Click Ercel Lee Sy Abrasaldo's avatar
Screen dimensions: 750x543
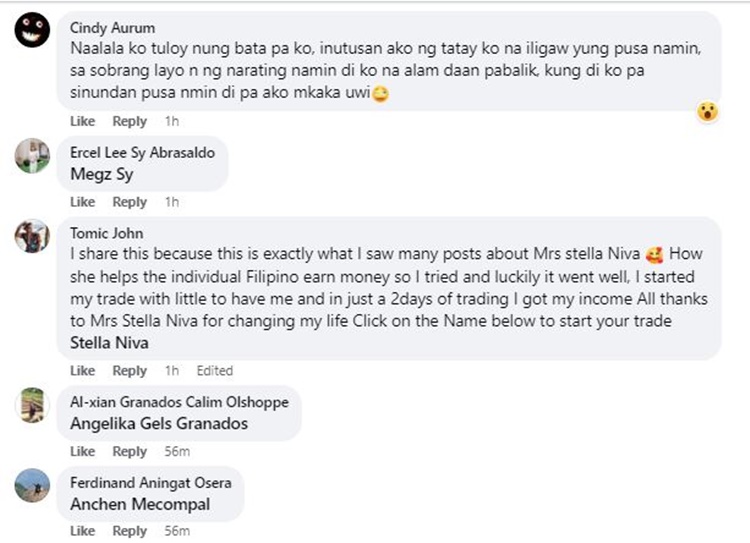pyautogui.click(x=33, y=155)
